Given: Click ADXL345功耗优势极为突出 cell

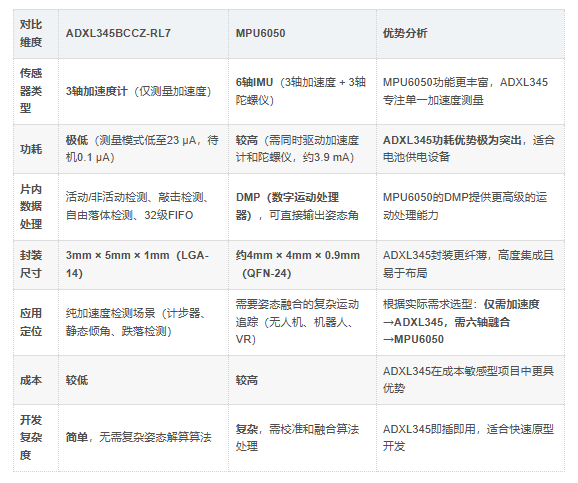Looking at the screenshot, I should click(x=469, y=149).
